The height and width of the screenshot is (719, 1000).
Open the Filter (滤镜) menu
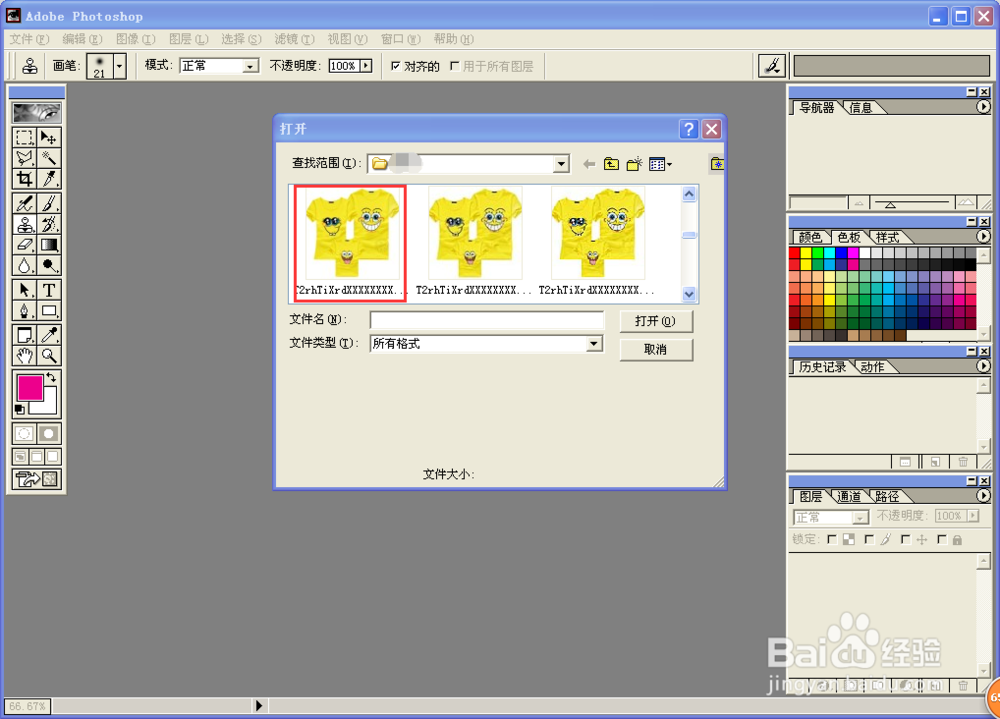pyautogui.click(x=295, y=39)
